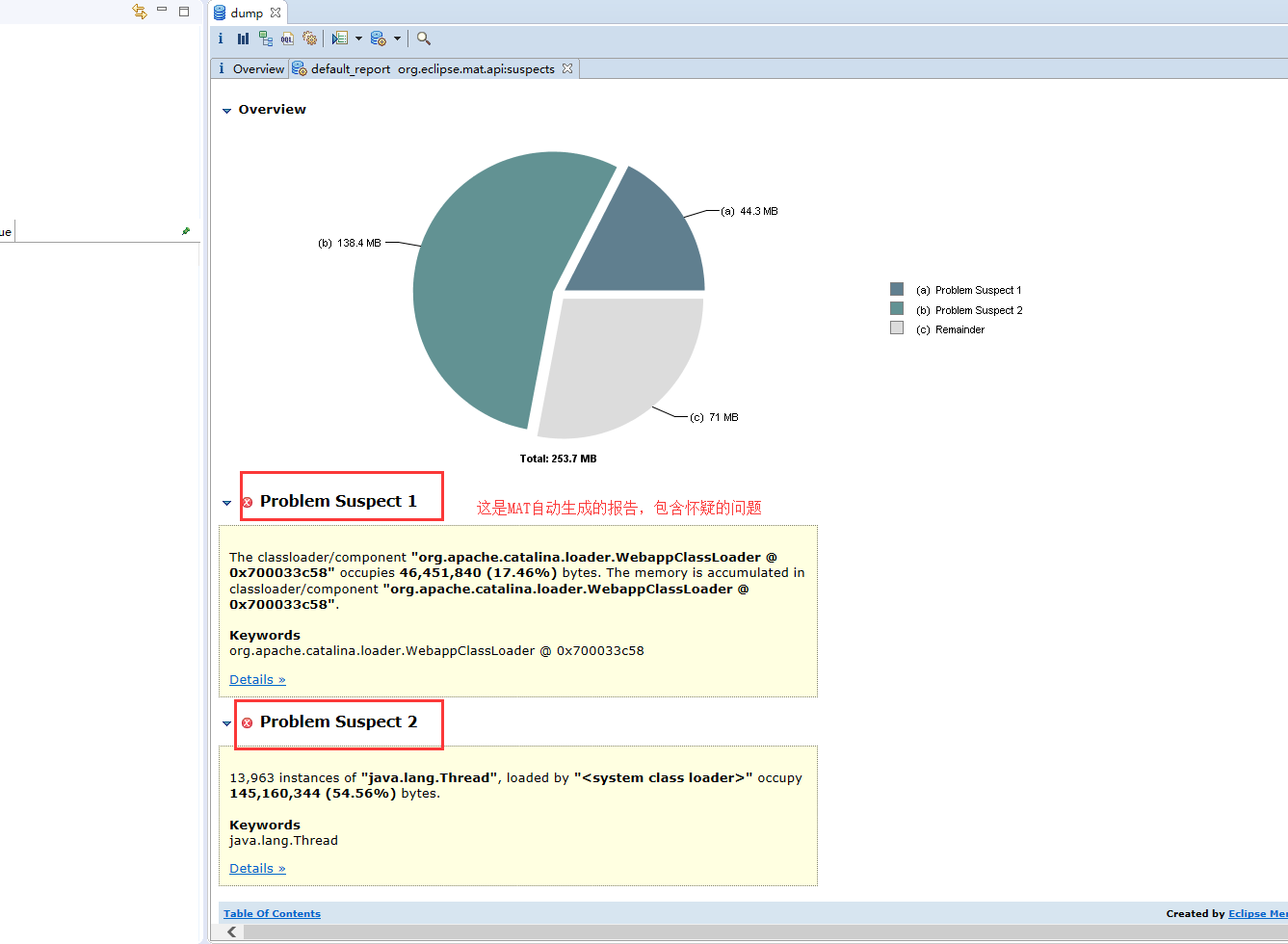Click the Problem Suspect 2 heading text
Viewport: 1288px width, 944px height.
[x=338, y=721]
